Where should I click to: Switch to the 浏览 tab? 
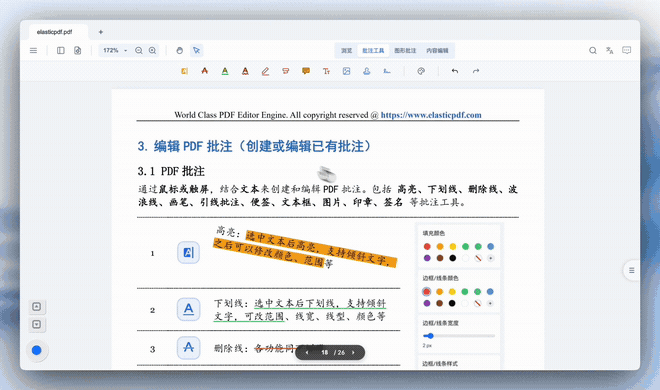tap(346, 50)
